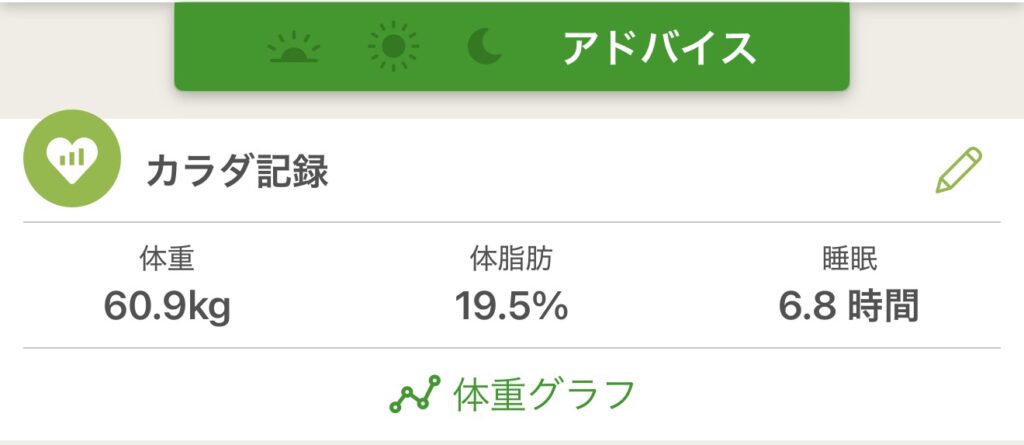Click the kg unit in weight reading
1024x445 pixels.
click(208, 307)
